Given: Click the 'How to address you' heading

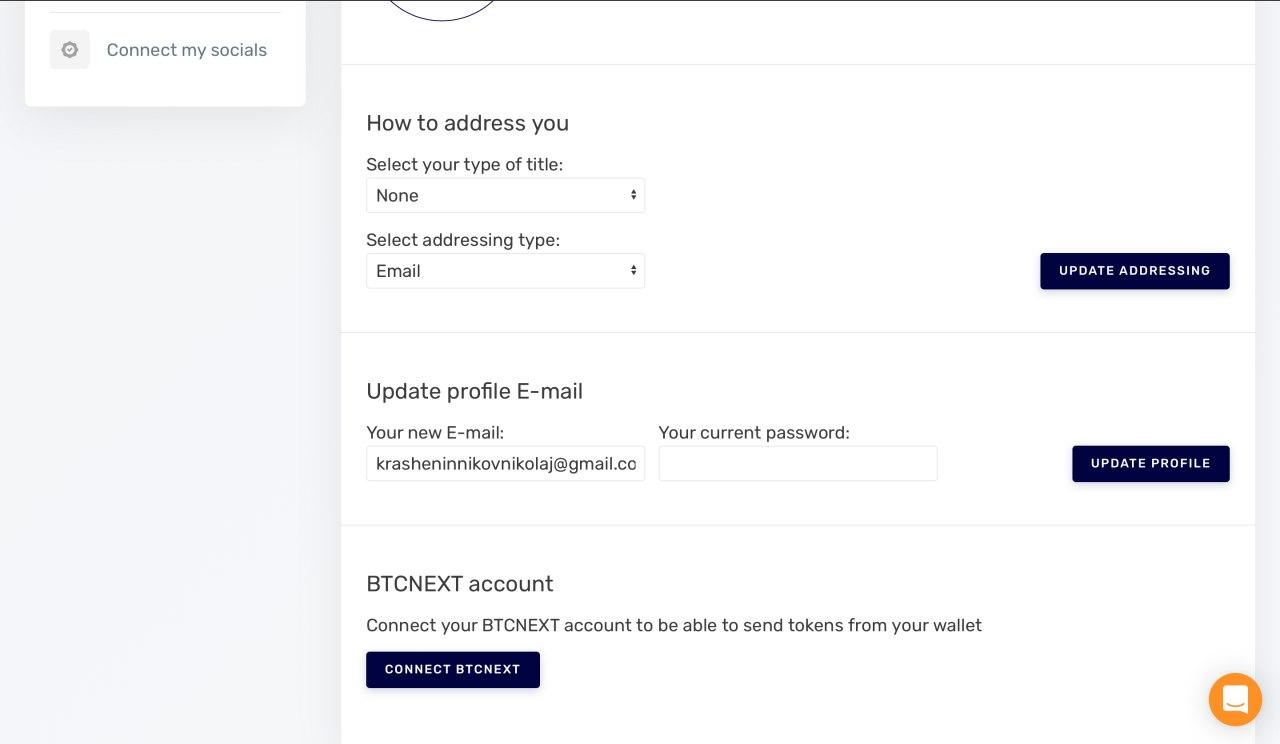Looking at the screenshot, I should coord(467,123).
